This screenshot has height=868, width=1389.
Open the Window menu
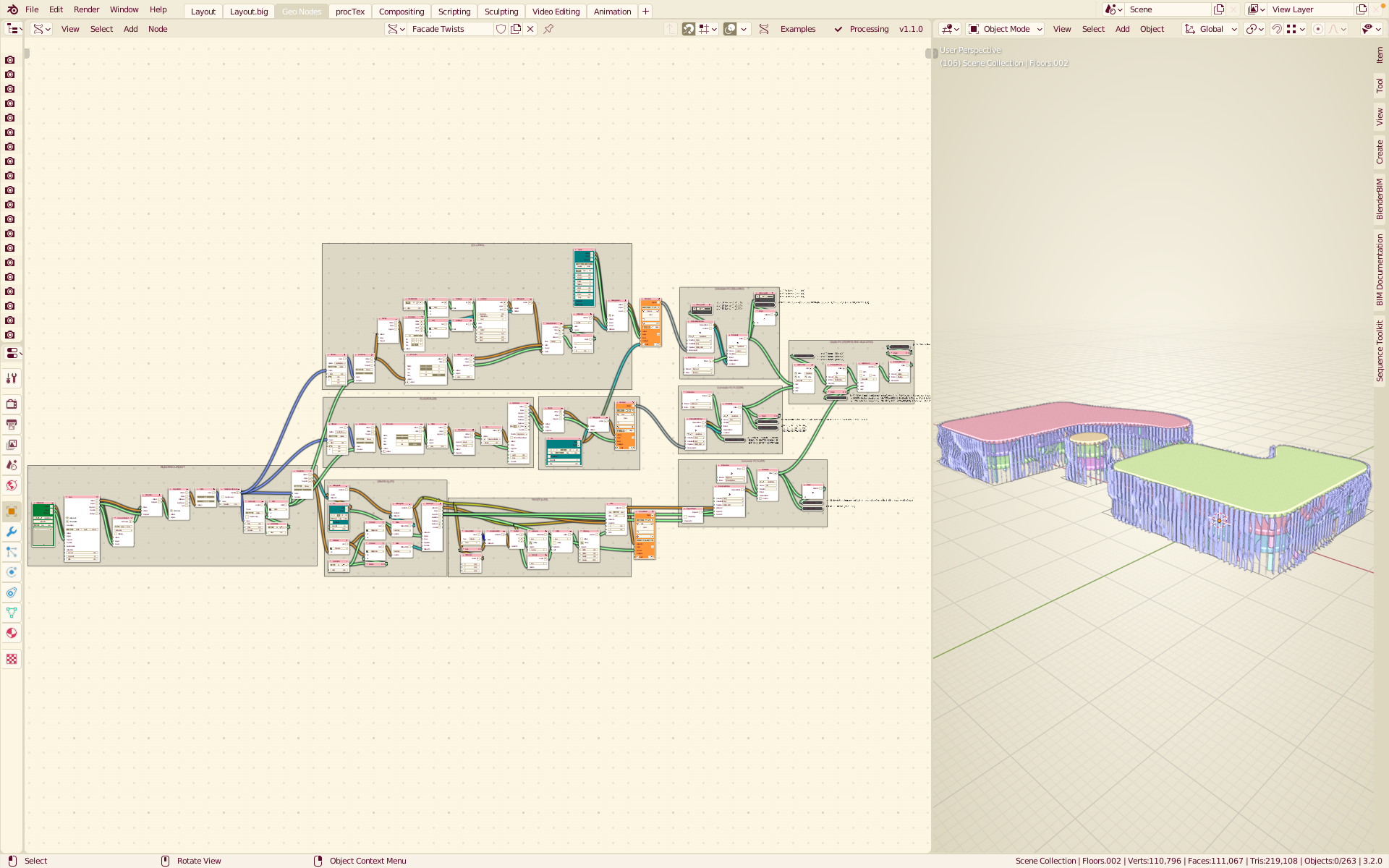click(124, 9)
